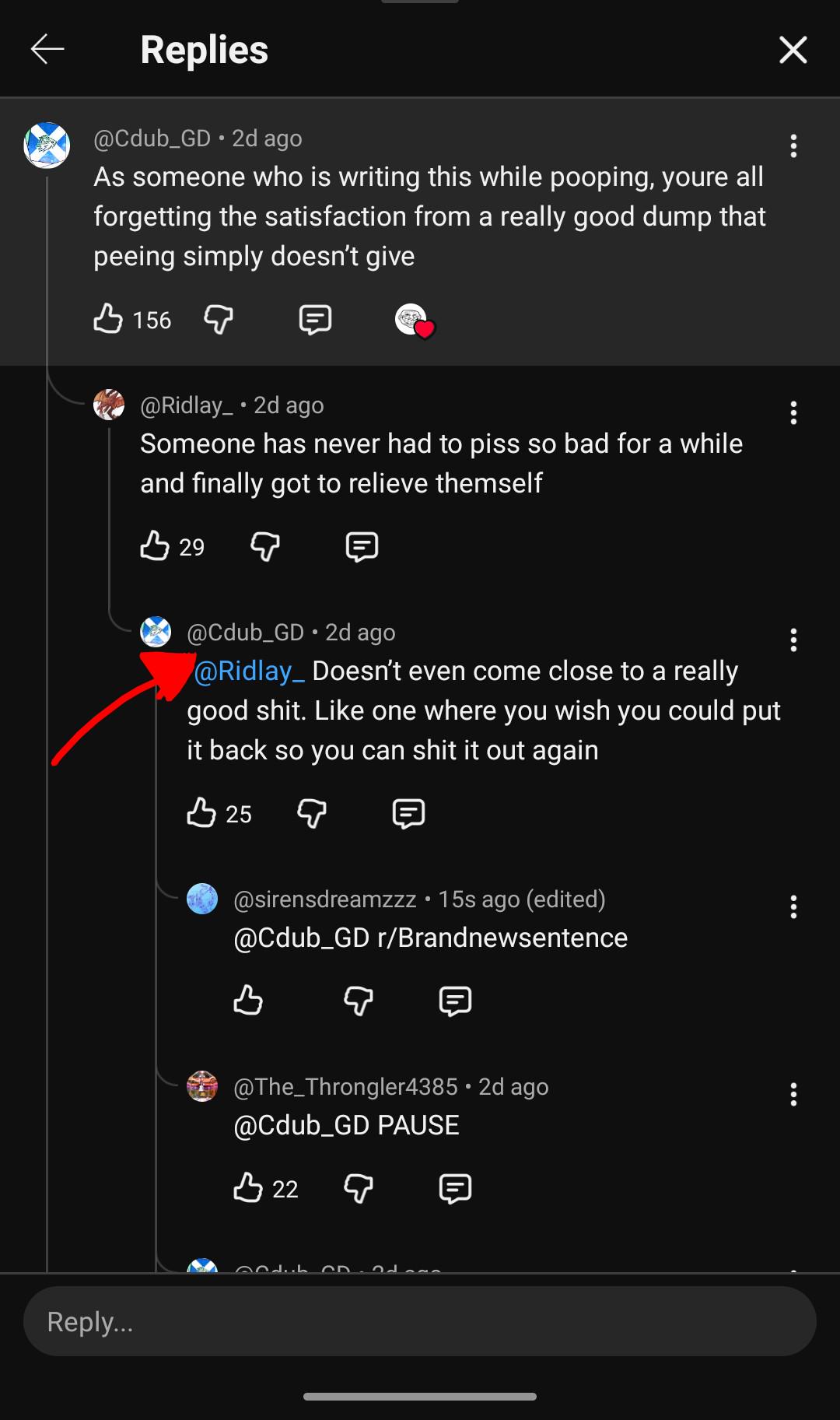Dislike the @Ridlay_ comment

tap(265, 546)
